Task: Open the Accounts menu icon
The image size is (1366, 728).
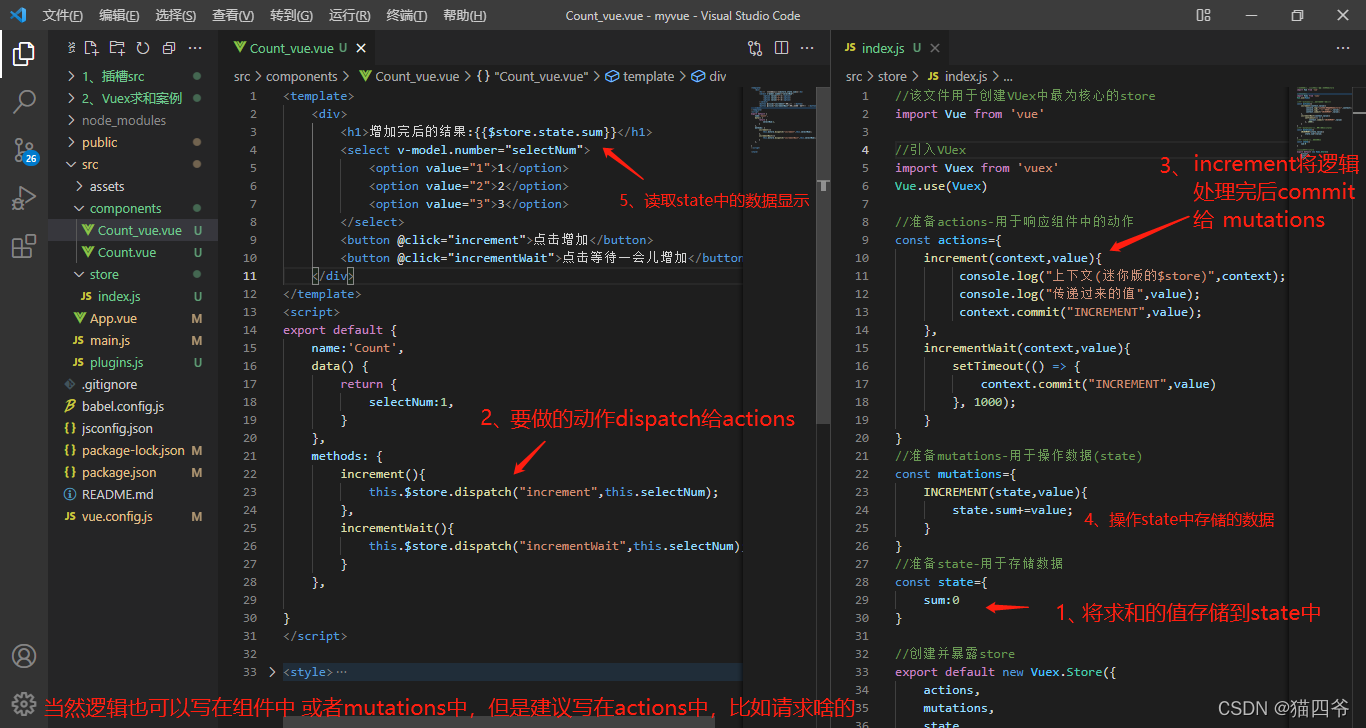Action: tap(24, 657)
